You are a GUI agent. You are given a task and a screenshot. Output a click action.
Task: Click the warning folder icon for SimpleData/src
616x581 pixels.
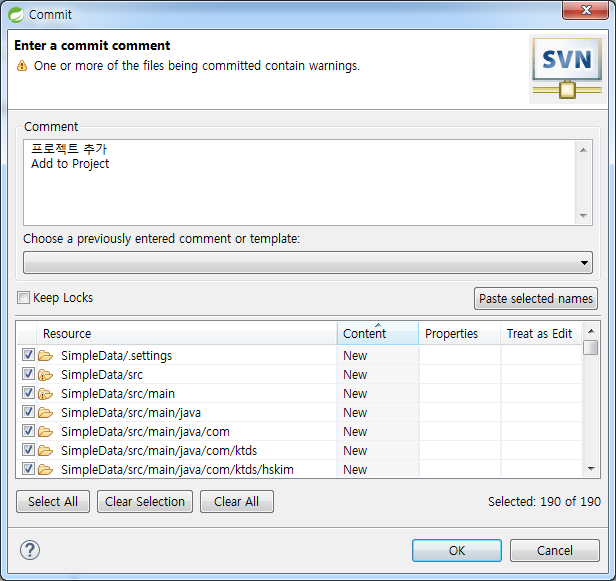pos(46,375)
